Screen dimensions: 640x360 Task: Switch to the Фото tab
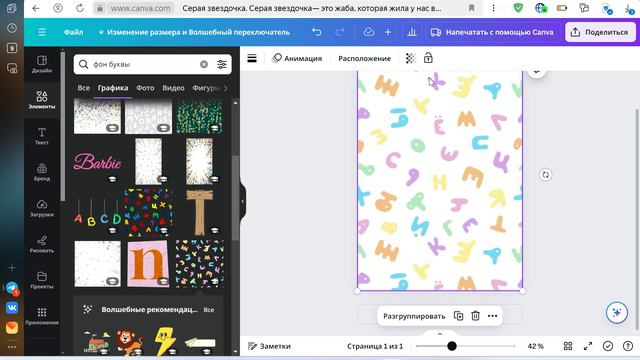[x=145, y=88]
